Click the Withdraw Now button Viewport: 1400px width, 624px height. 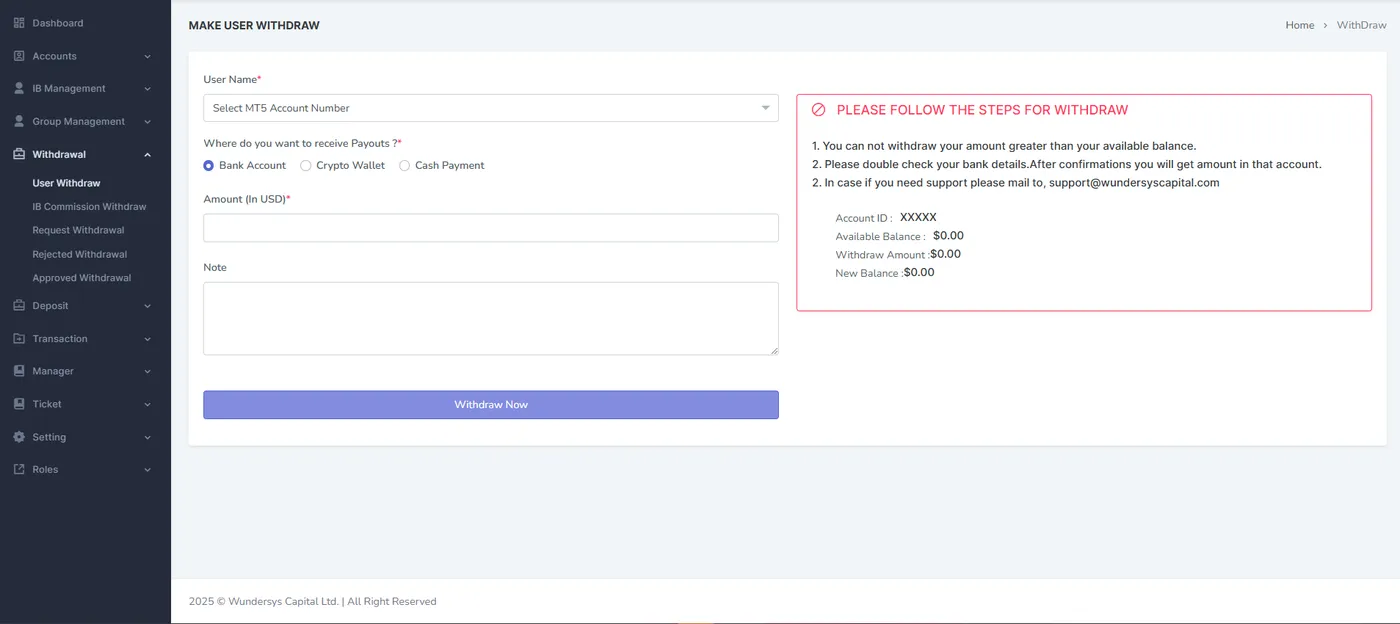pyautogui.click(x=491, y=405)
